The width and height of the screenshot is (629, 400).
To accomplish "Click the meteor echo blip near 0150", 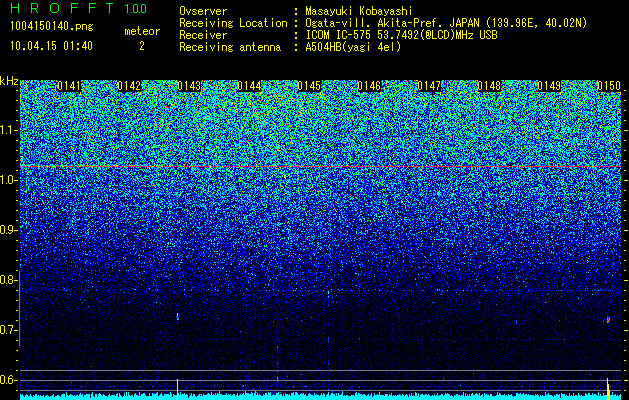I will coord(608,320).
